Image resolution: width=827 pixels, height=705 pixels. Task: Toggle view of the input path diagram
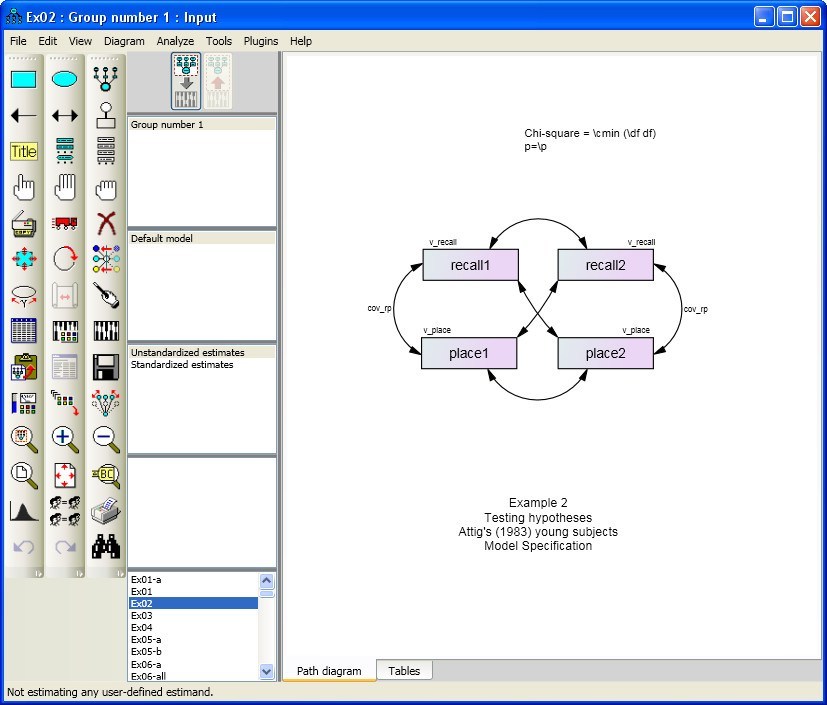click(186, 80)
